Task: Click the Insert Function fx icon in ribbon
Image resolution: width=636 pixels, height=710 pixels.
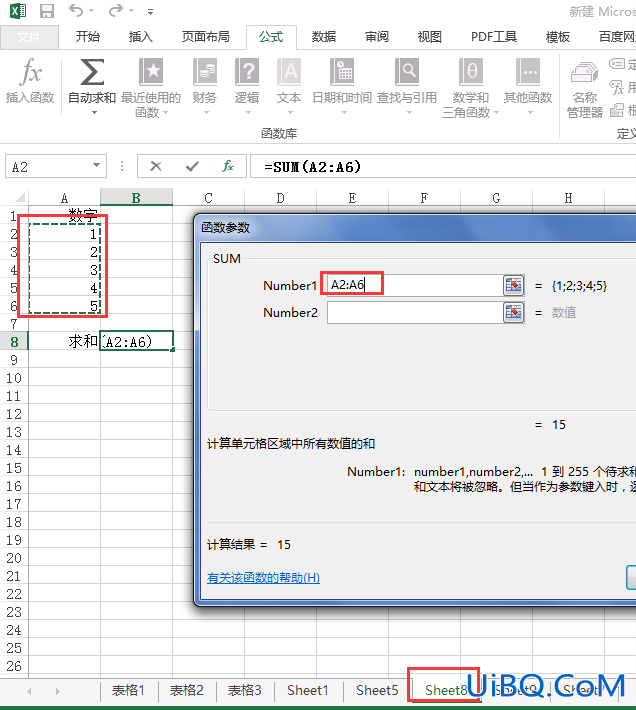Action: (x=30, y=72)
